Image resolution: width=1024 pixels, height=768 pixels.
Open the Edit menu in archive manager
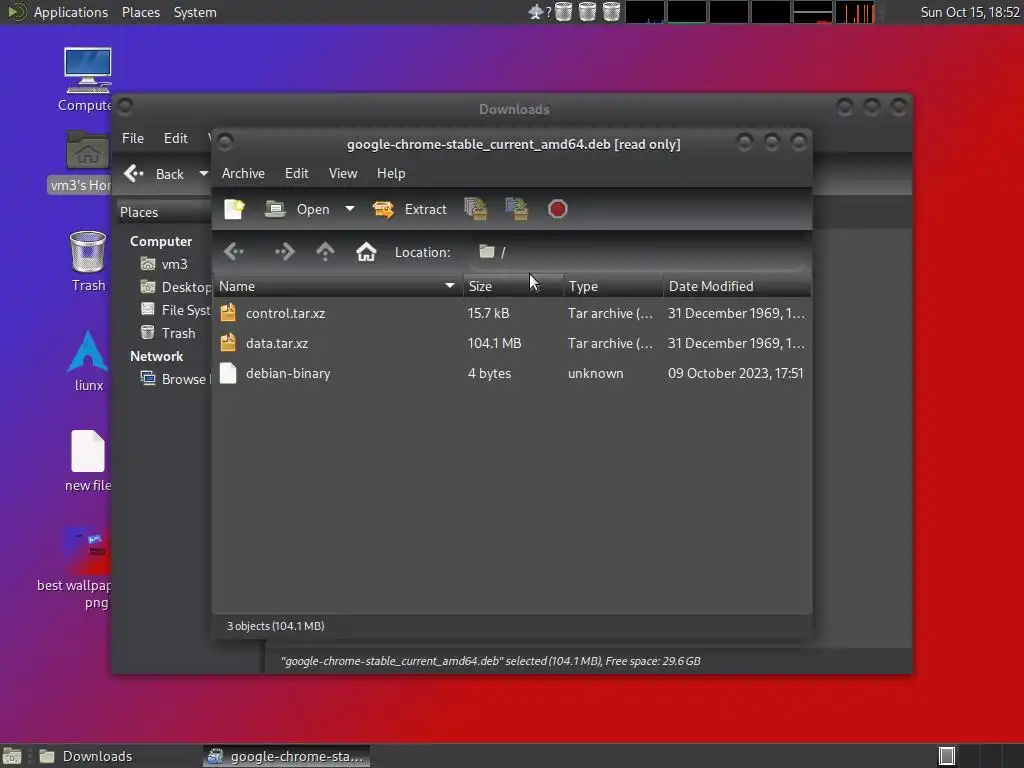(x=296, y=173)
